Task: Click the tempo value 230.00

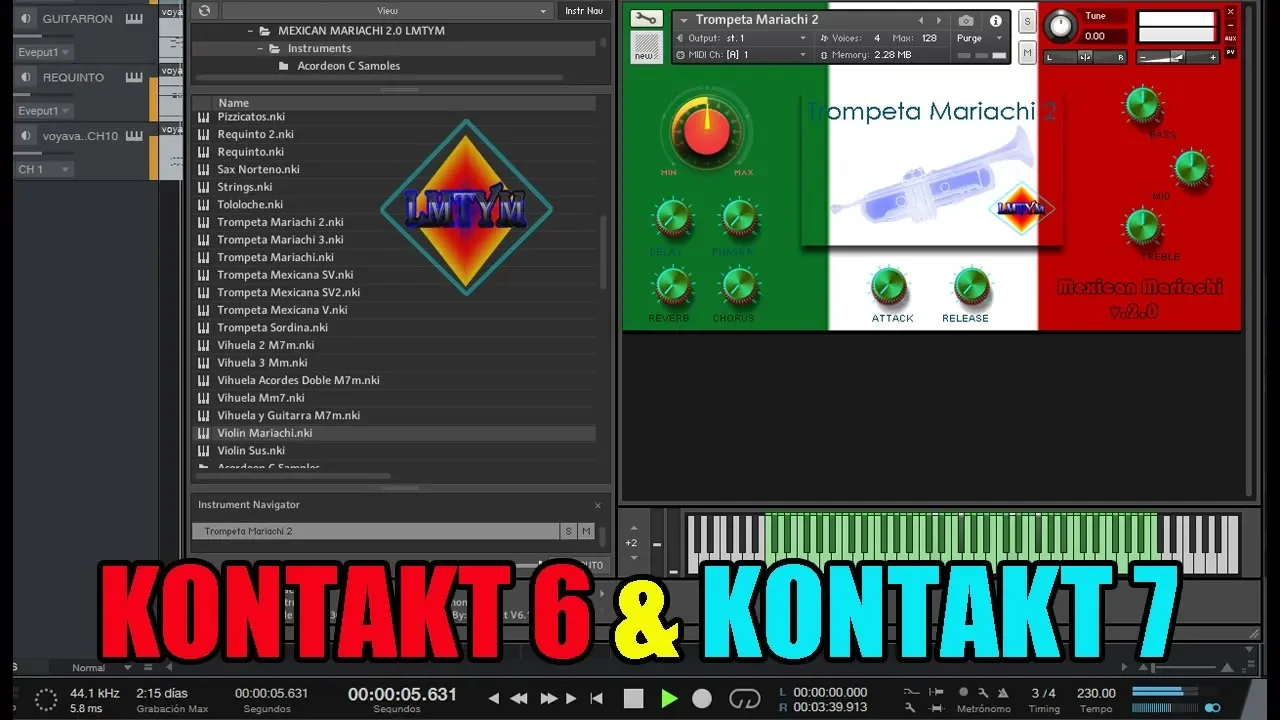Action: pos(1096,693)
